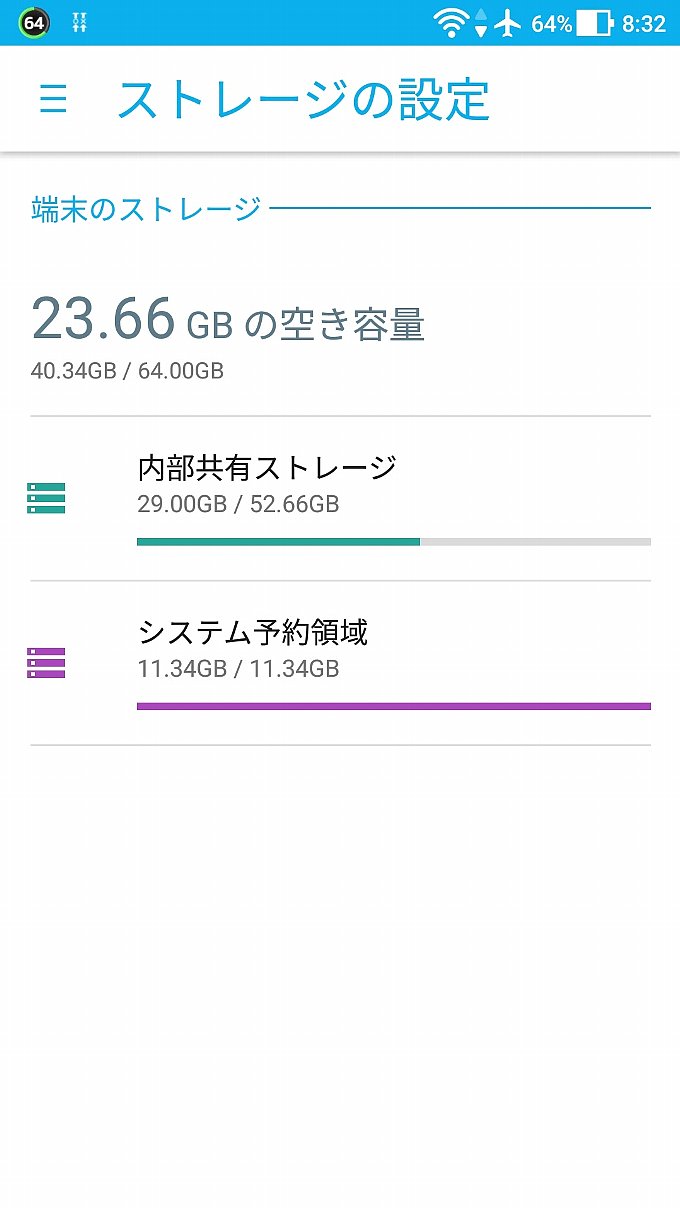The height and width of the screenshot is (1208, 680).
Task: Tap the data transfer arrows icon
Action: [481, 23]
